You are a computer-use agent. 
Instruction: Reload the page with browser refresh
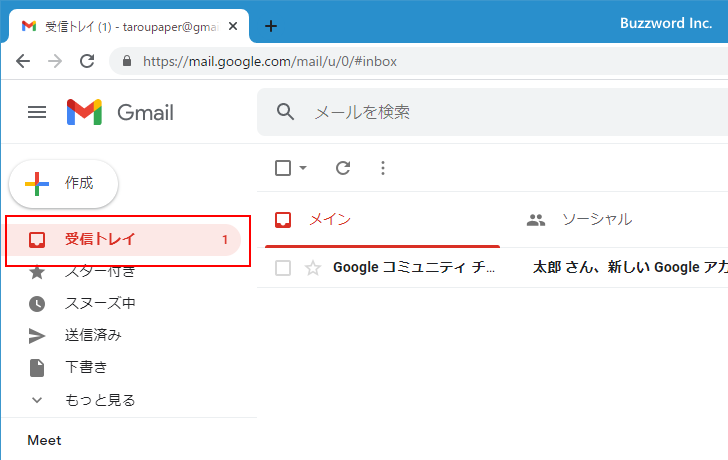(87, 61)
